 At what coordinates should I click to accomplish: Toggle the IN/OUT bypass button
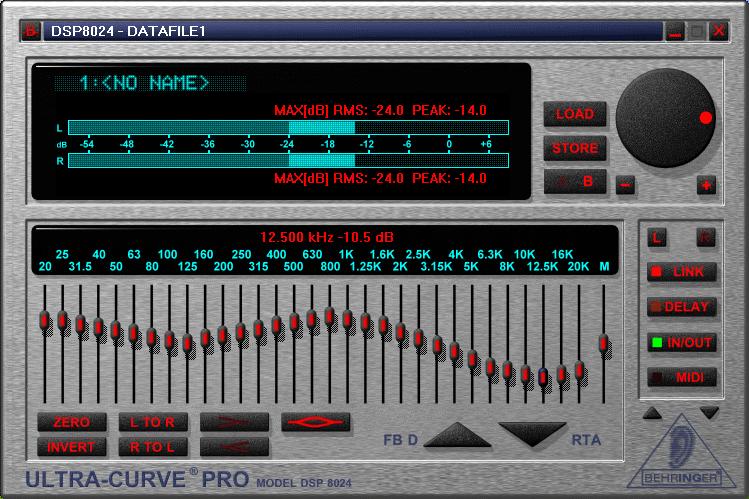[x=682, y=342]
